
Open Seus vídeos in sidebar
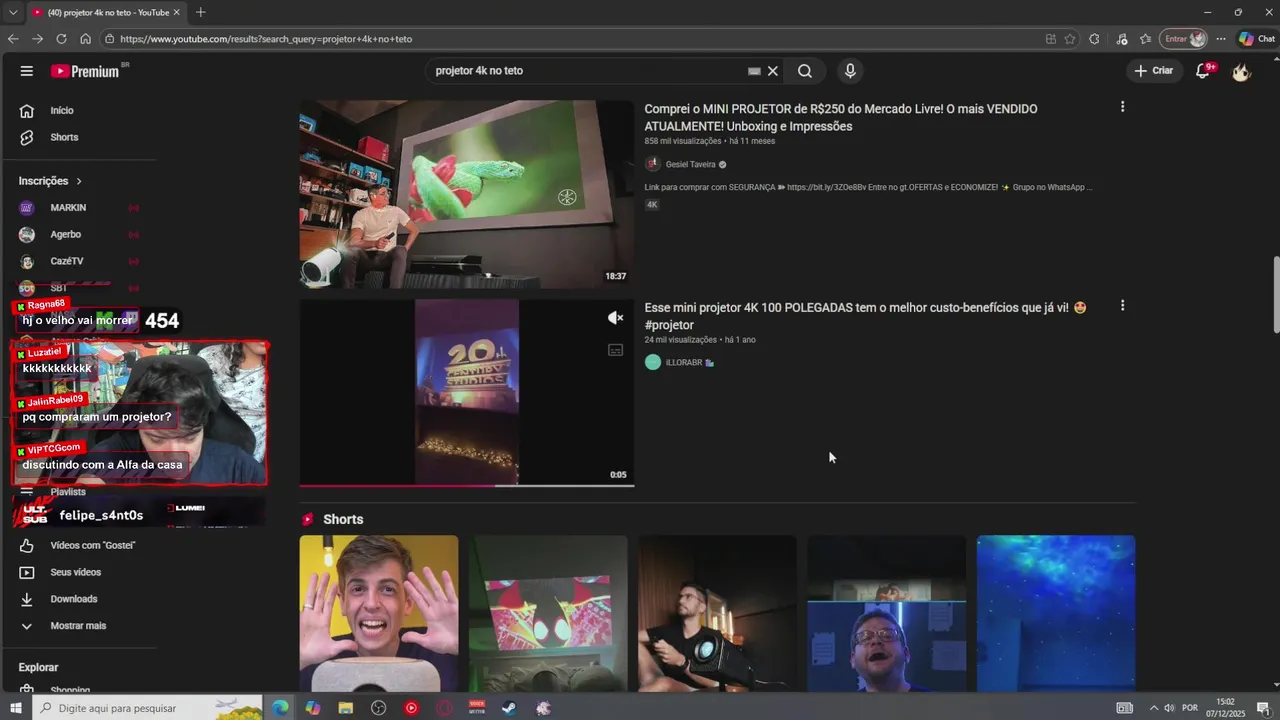point(76,572)
